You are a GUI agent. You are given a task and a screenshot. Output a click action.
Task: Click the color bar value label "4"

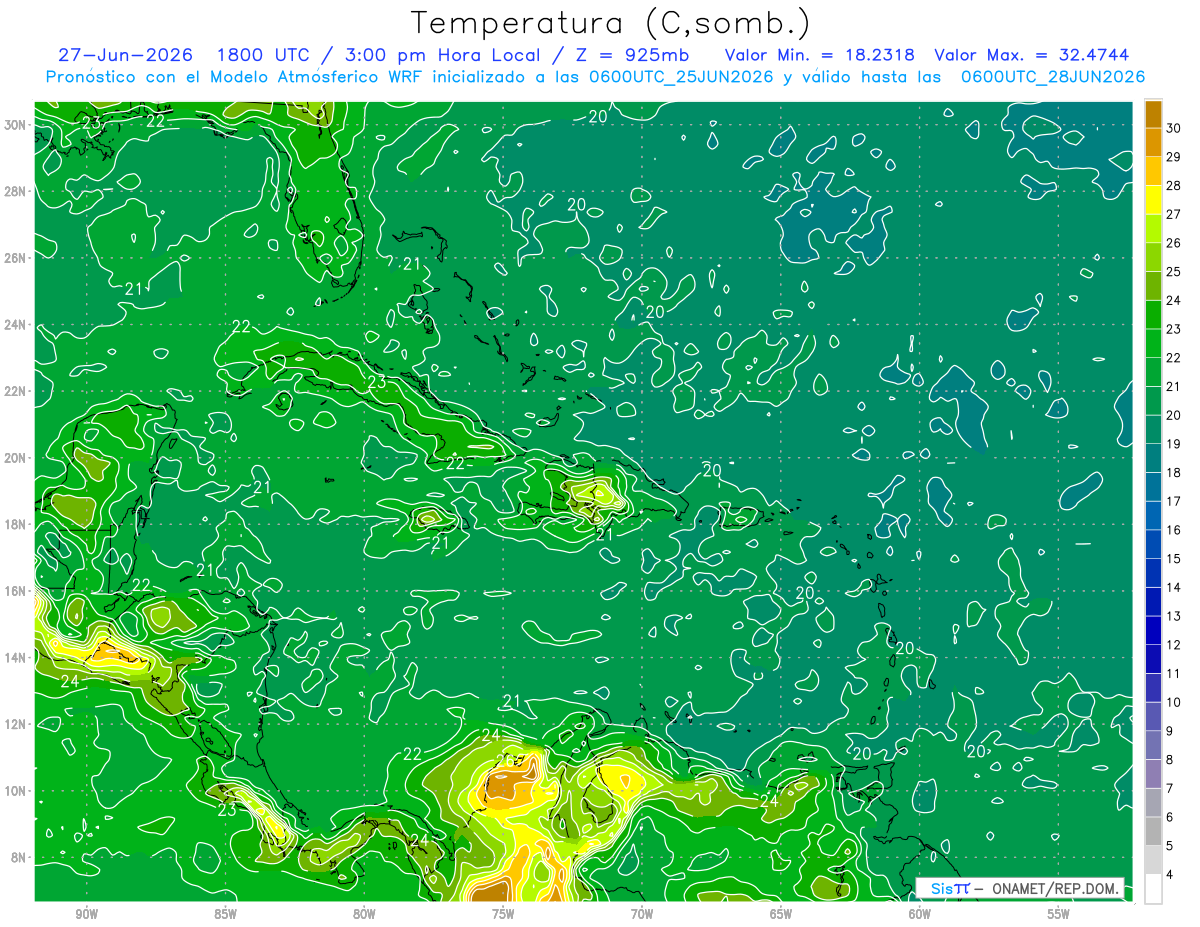coord(1172,875)
